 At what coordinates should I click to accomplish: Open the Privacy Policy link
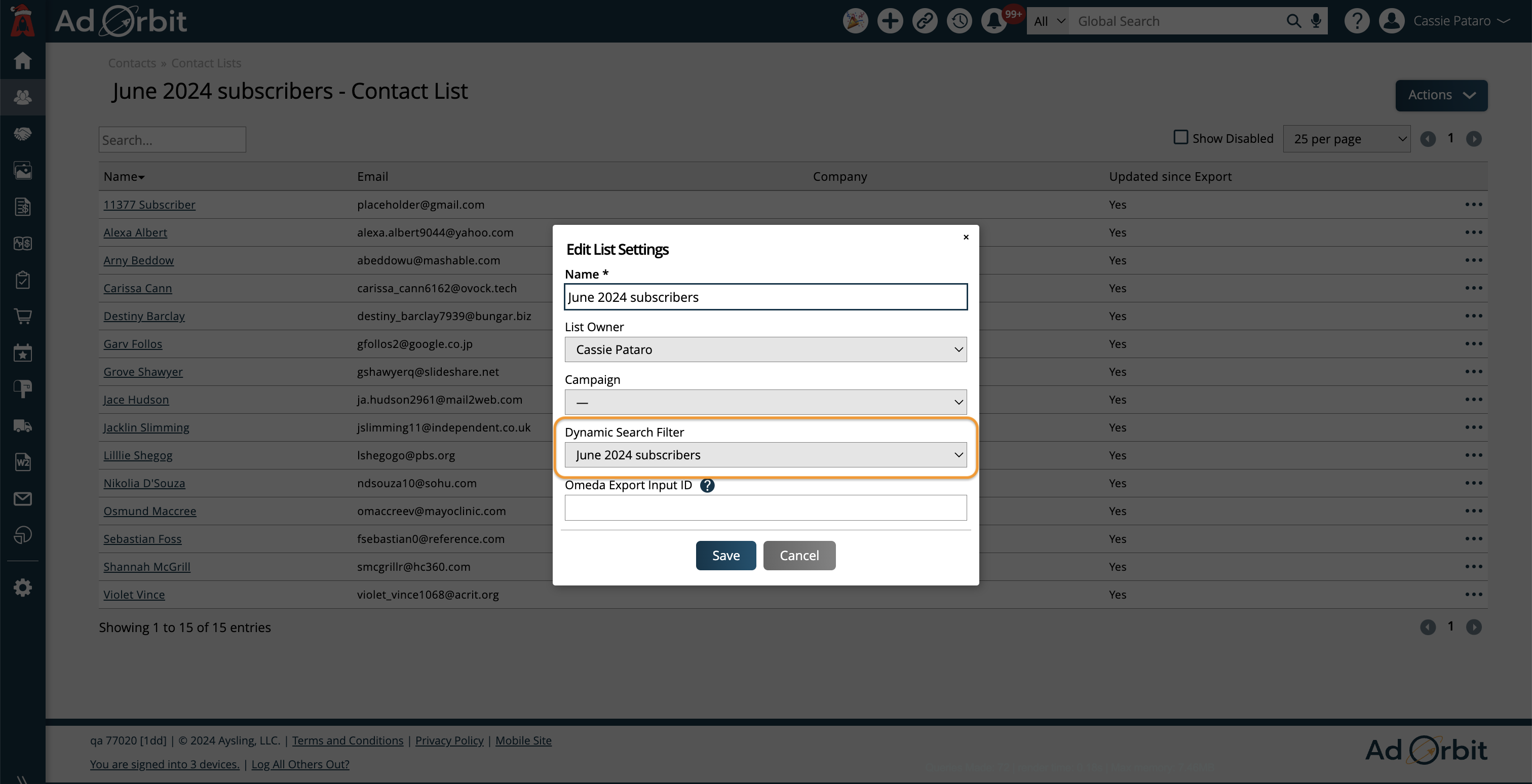click(x=449, y=740)
